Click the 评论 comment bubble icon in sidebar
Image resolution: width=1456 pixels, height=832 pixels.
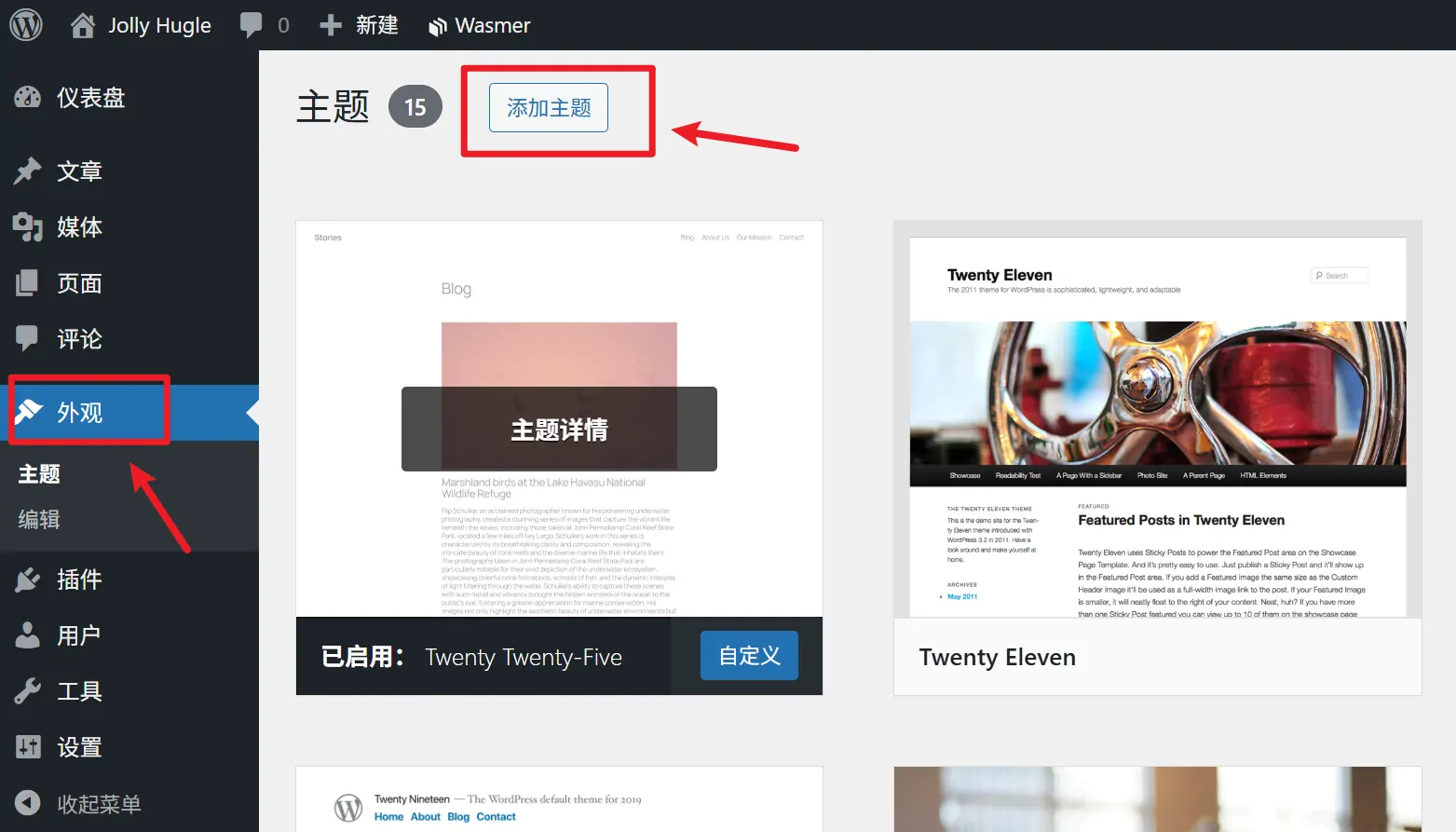[x=28, y=339]
